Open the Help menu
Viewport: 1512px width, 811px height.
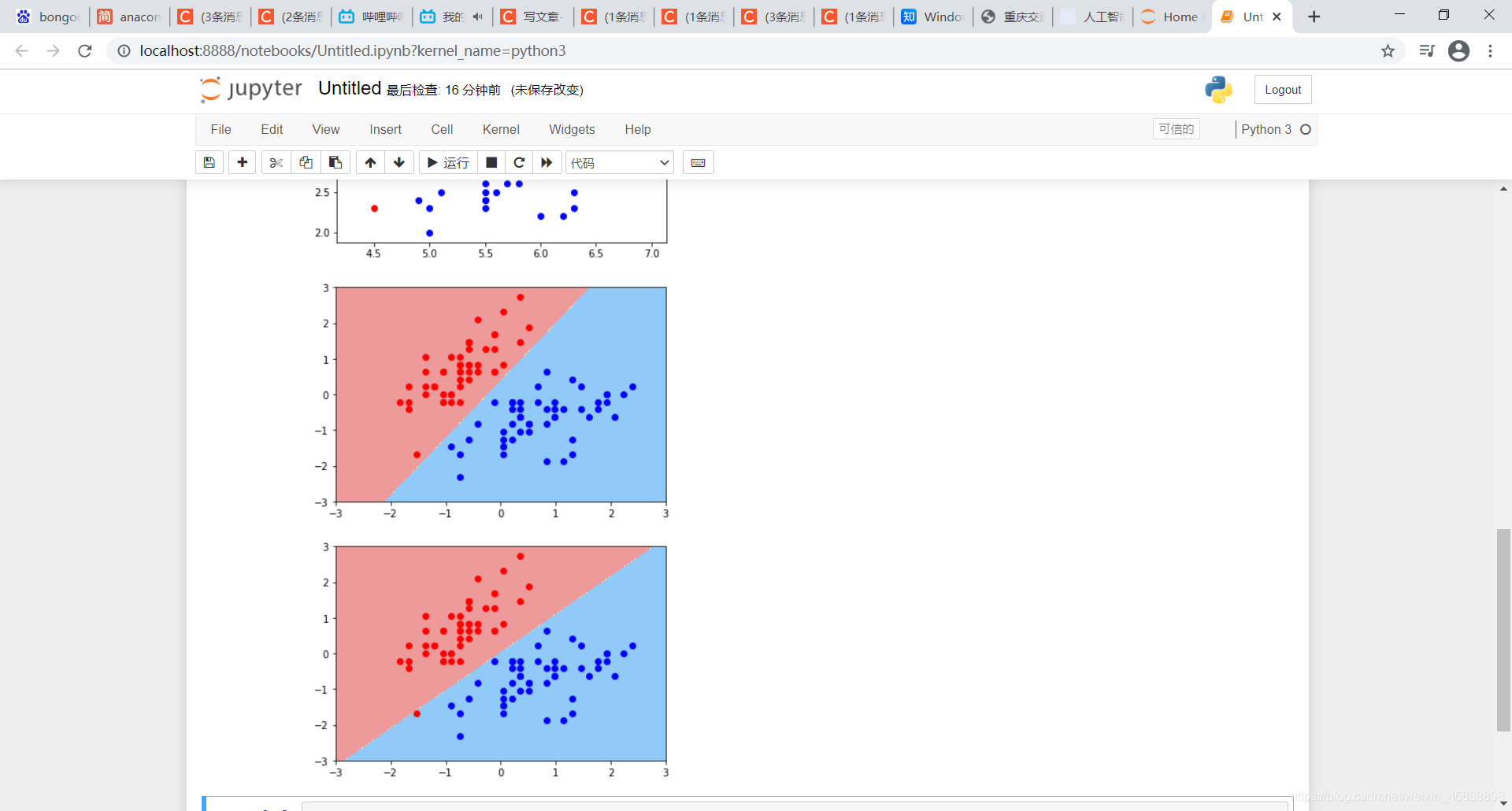638,129
